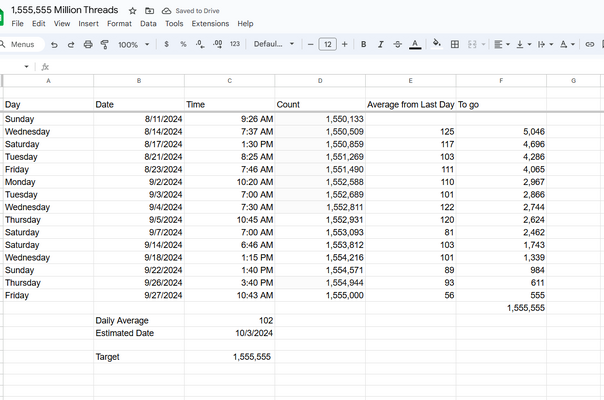604x400 pixels.
Task: Toggle italic formatting
Action: 381,44
